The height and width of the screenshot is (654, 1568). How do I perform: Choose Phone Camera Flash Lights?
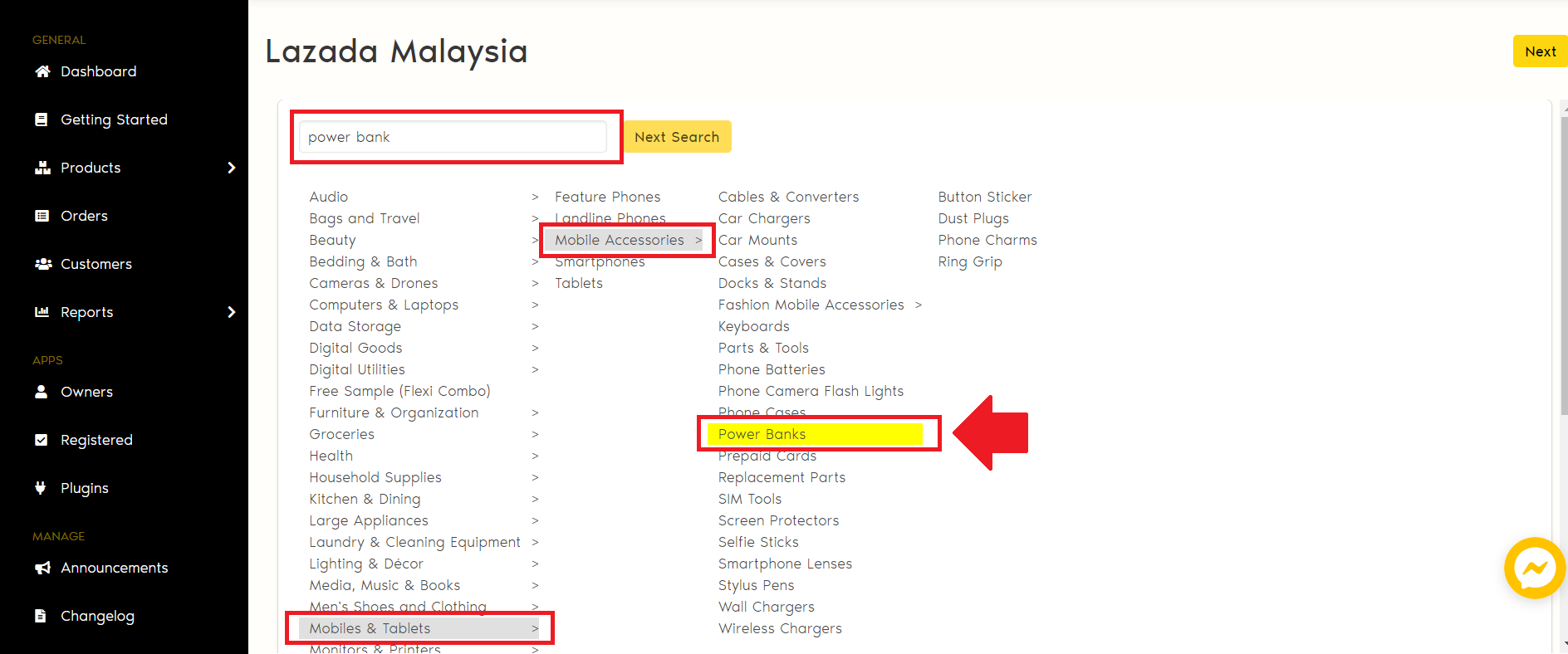click(x=811, y=391)
